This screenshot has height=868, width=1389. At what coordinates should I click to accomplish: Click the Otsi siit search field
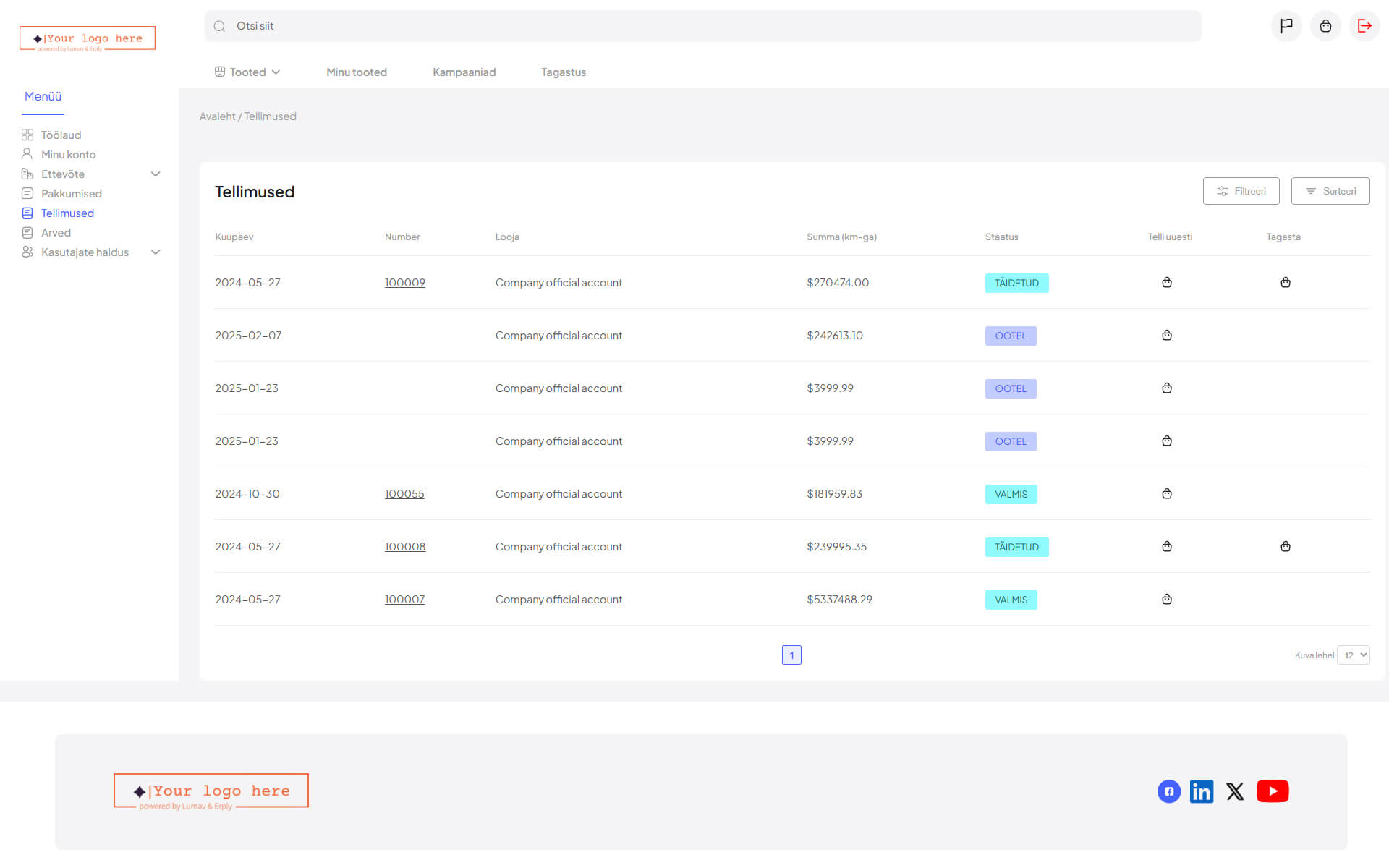point(702,26)
